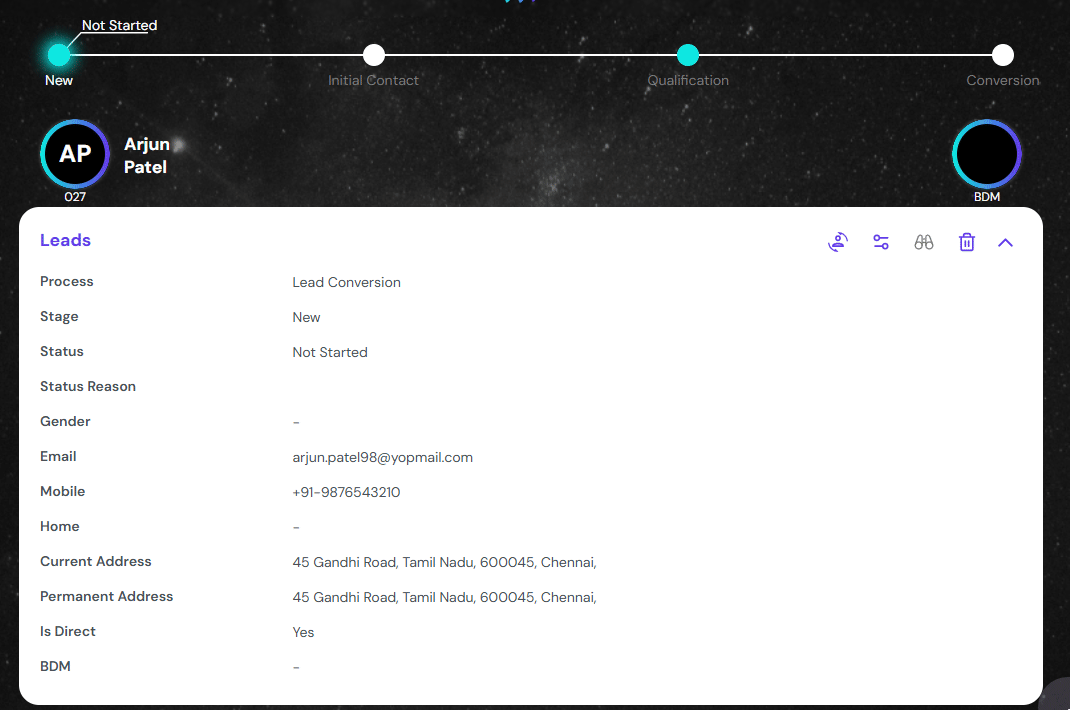Select the New stage node
This screenshot has width=1070, height=710.
(59, 55)
